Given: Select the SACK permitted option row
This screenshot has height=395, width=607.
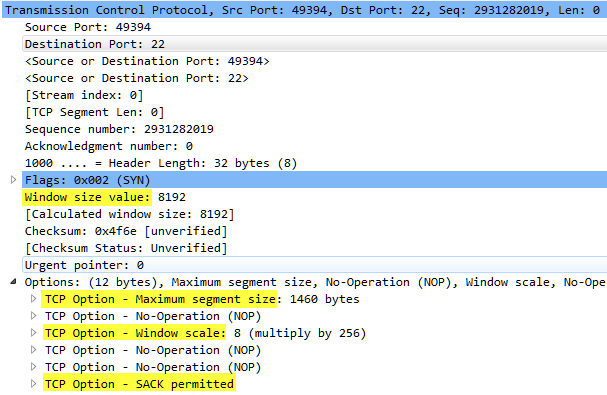Looking at the screenshot, I should point(139,384).
